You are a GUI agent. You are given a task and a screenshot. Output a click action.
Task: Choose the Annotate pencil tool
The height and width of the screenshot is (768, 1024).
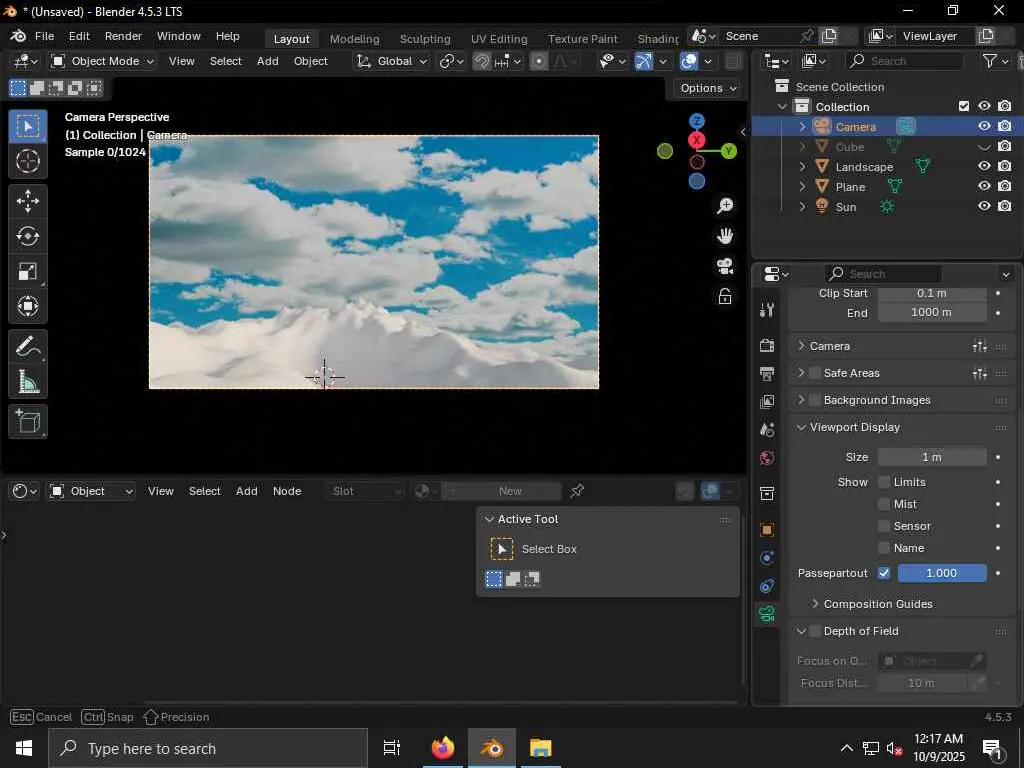coord(28,346)
